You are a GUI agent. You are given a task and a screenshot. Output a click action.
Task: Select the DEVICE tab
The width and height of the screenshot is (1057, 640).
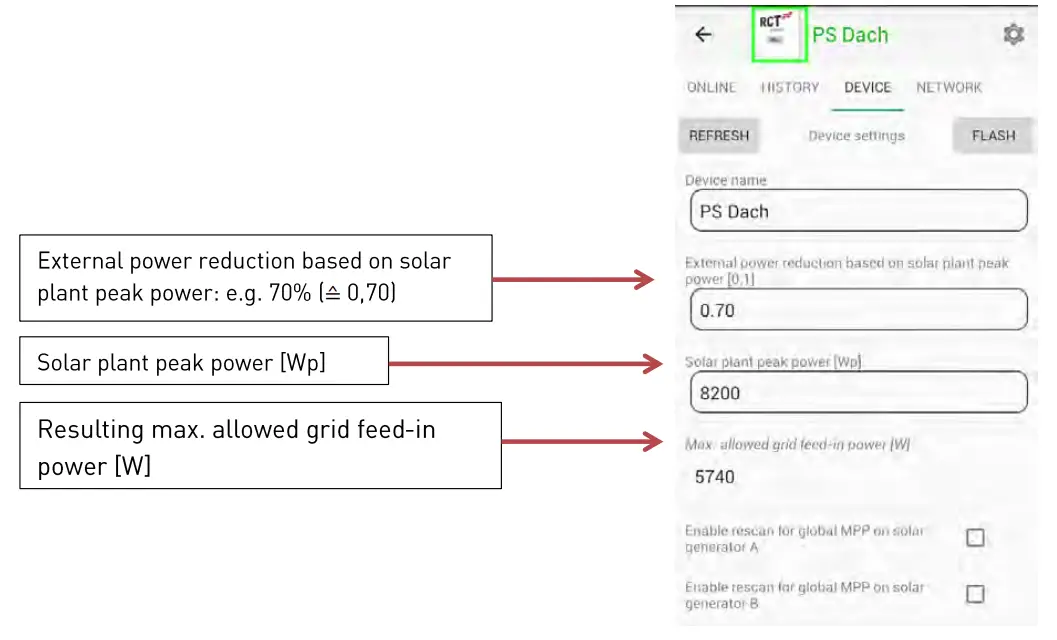(x=867, y=88)
